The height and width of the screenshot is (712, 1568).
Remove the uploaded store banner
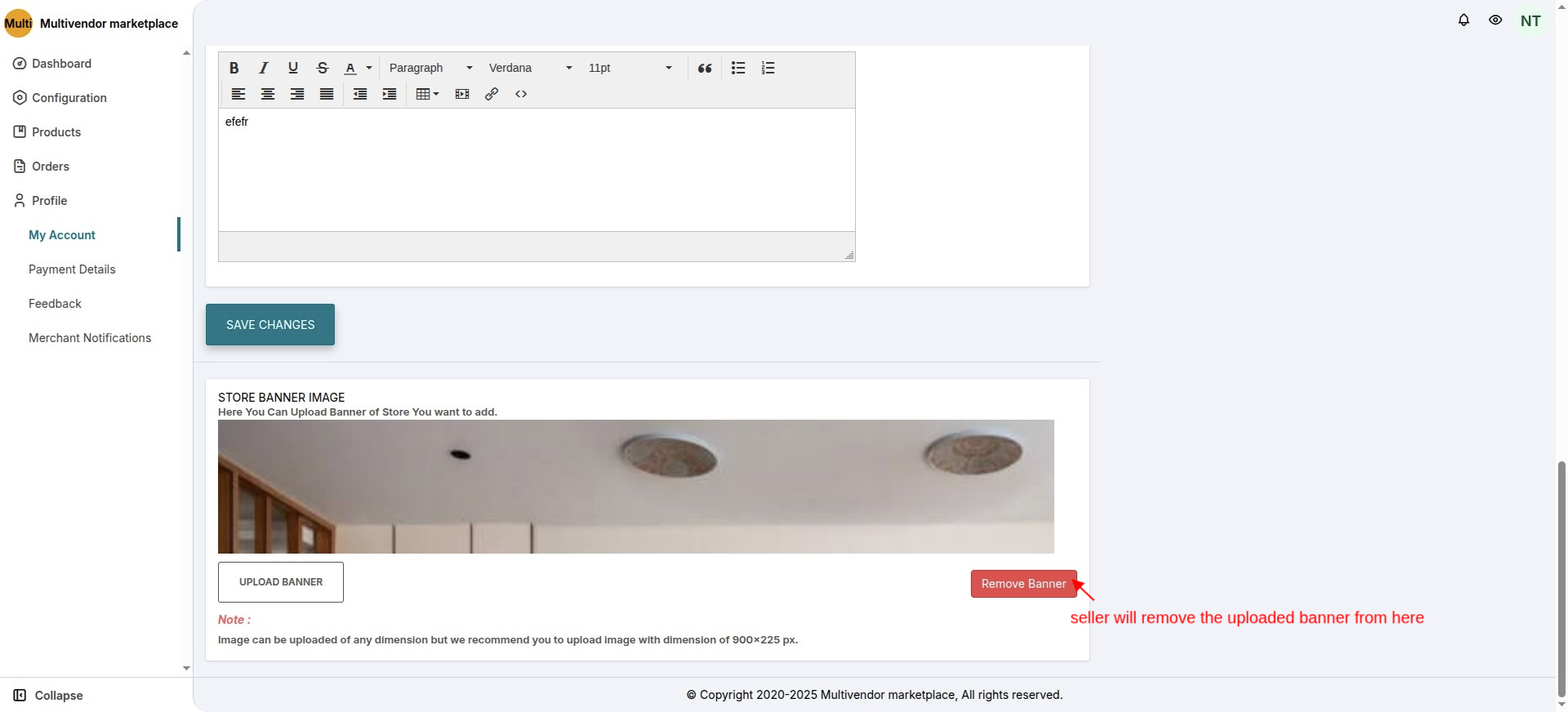point(1024,584)
